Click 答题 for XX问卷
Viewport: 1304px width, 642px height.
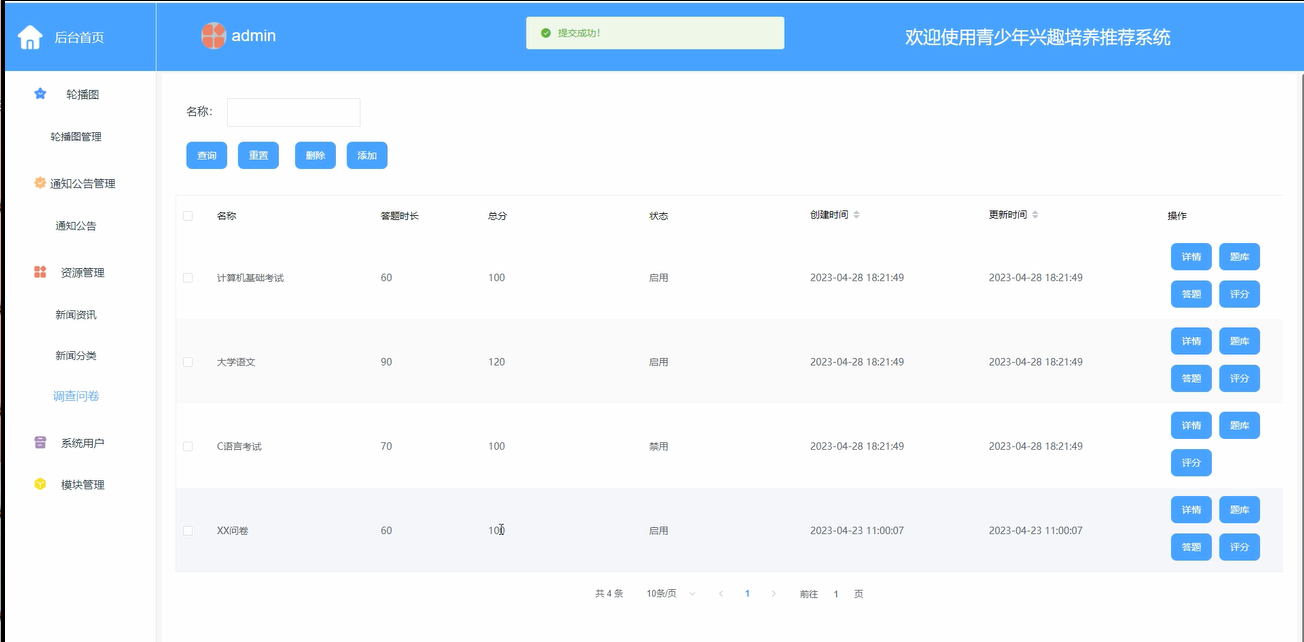(1191, 547)
